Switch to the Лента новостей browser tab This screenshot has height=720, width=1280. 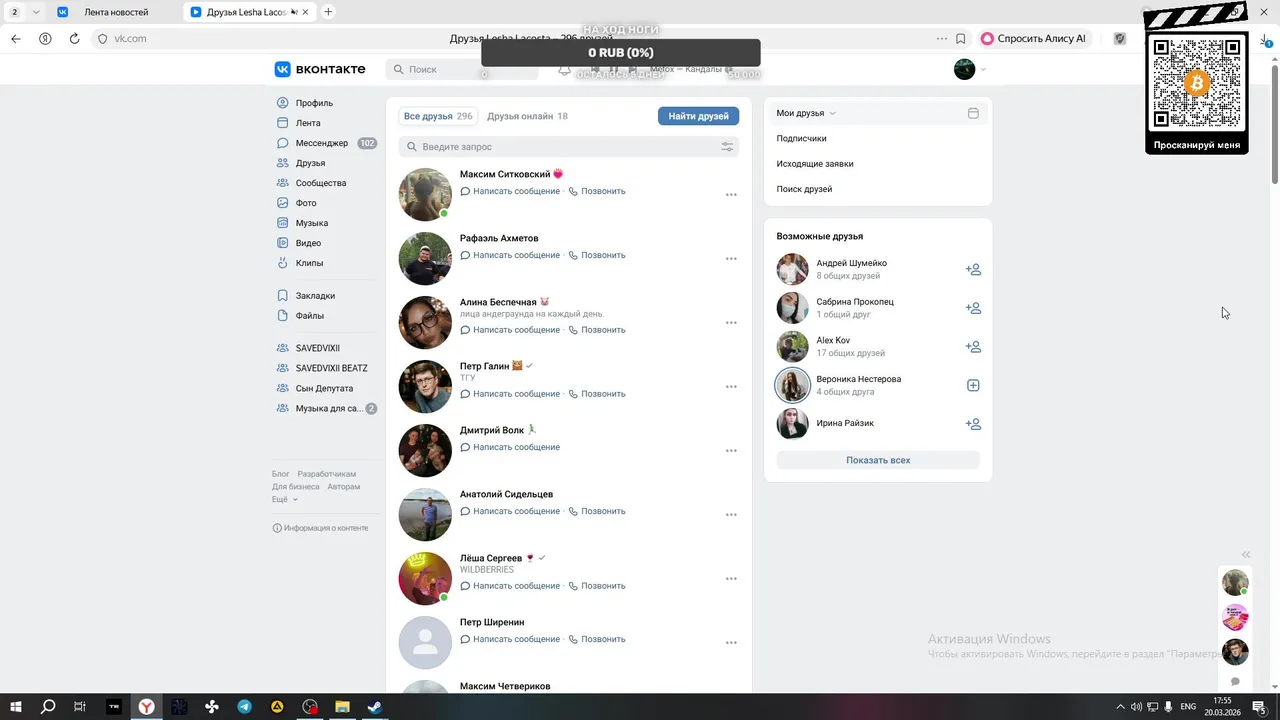point(115,12)
